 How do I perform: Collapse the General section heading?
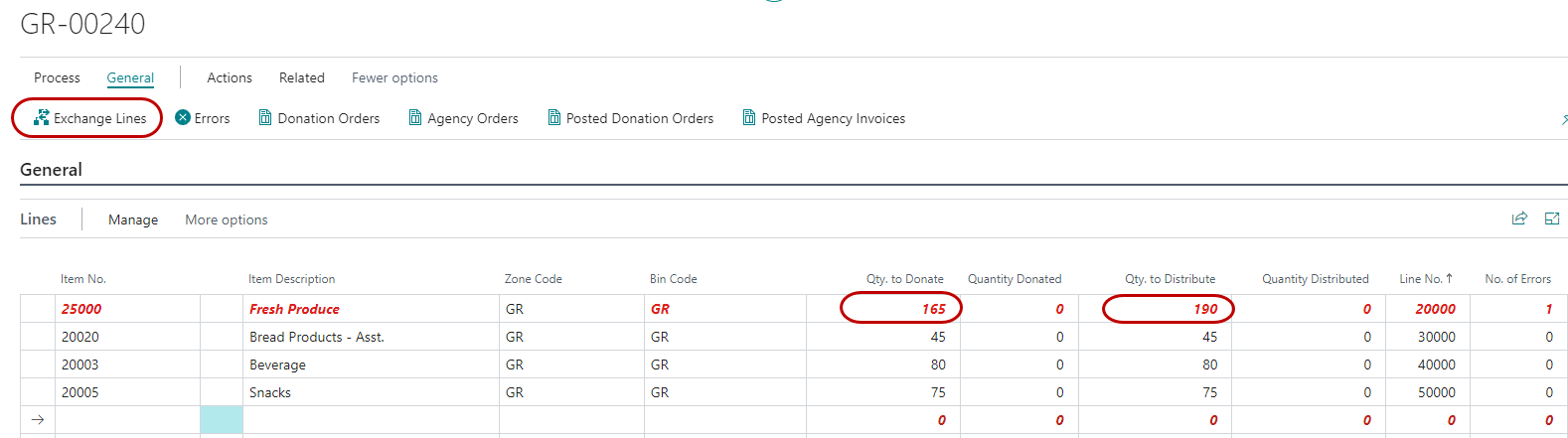tap(51, 170)
